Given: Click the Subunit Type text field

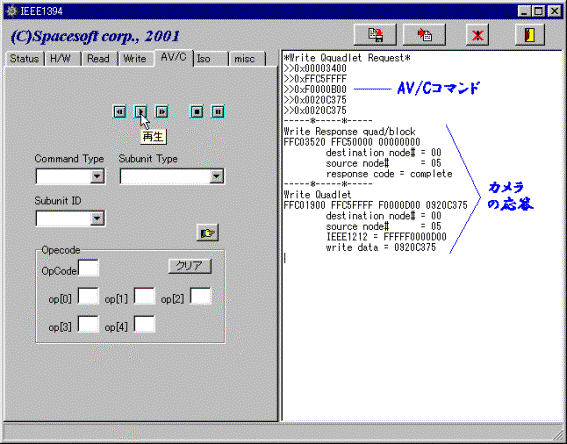Looking at the screenshot, I should 165,176.
